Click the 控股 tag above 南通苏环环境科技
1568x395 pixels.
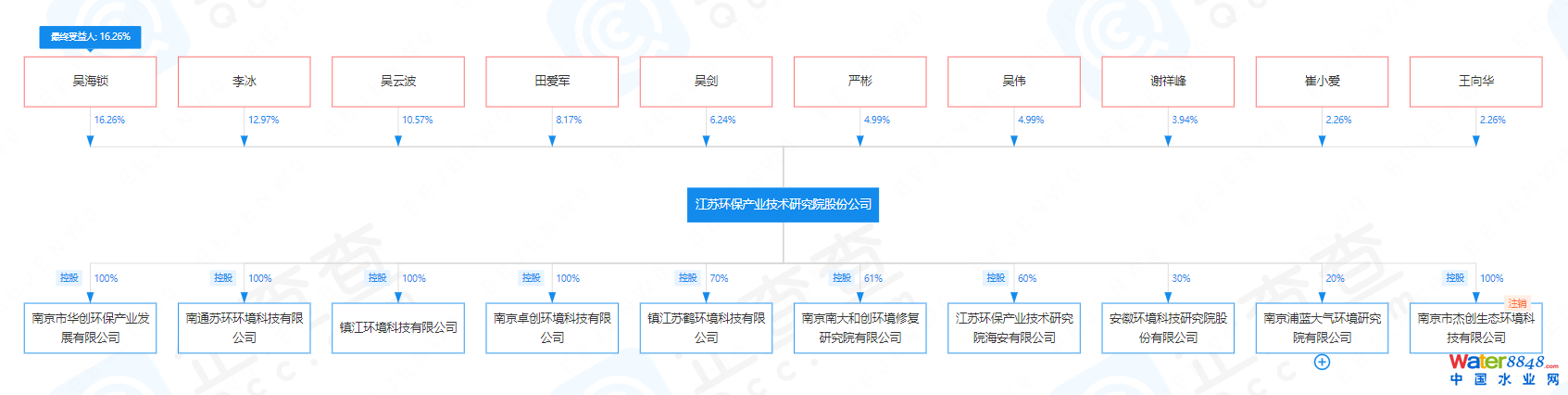[x=223, y=277]
